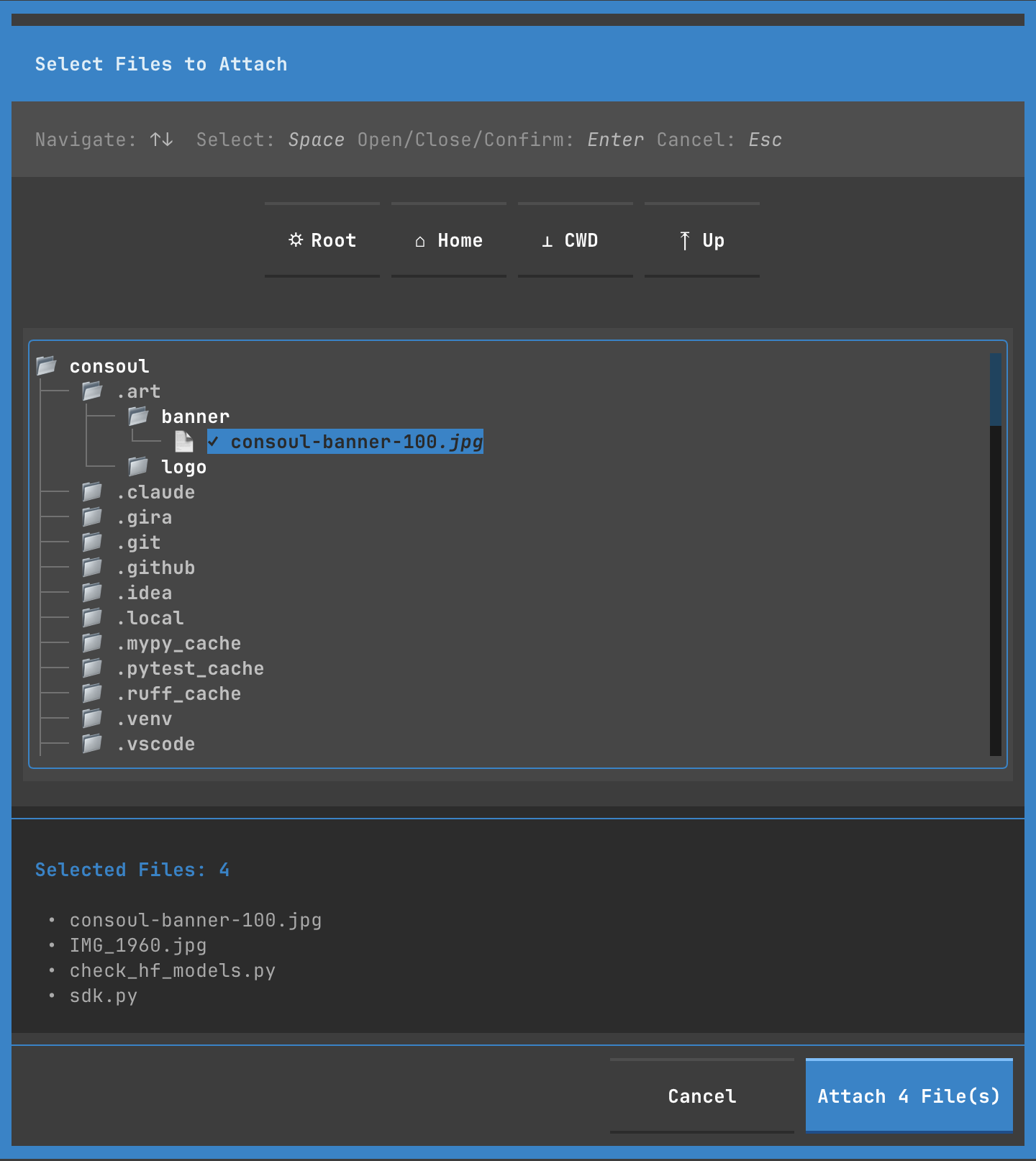
Task: Click the banner folder icon
Action: 138,416
